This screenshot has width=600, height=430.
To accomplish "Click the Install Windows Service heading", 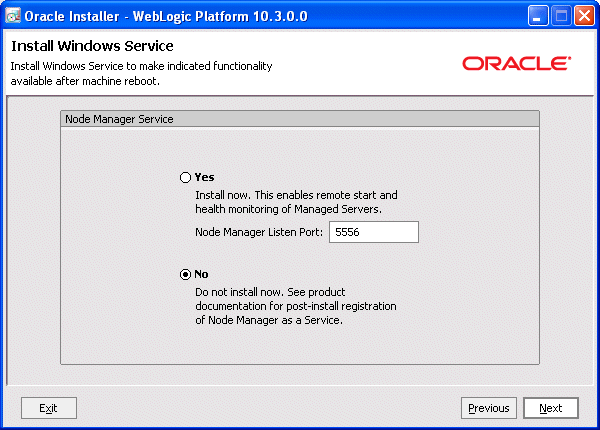I will pos(92,46).
